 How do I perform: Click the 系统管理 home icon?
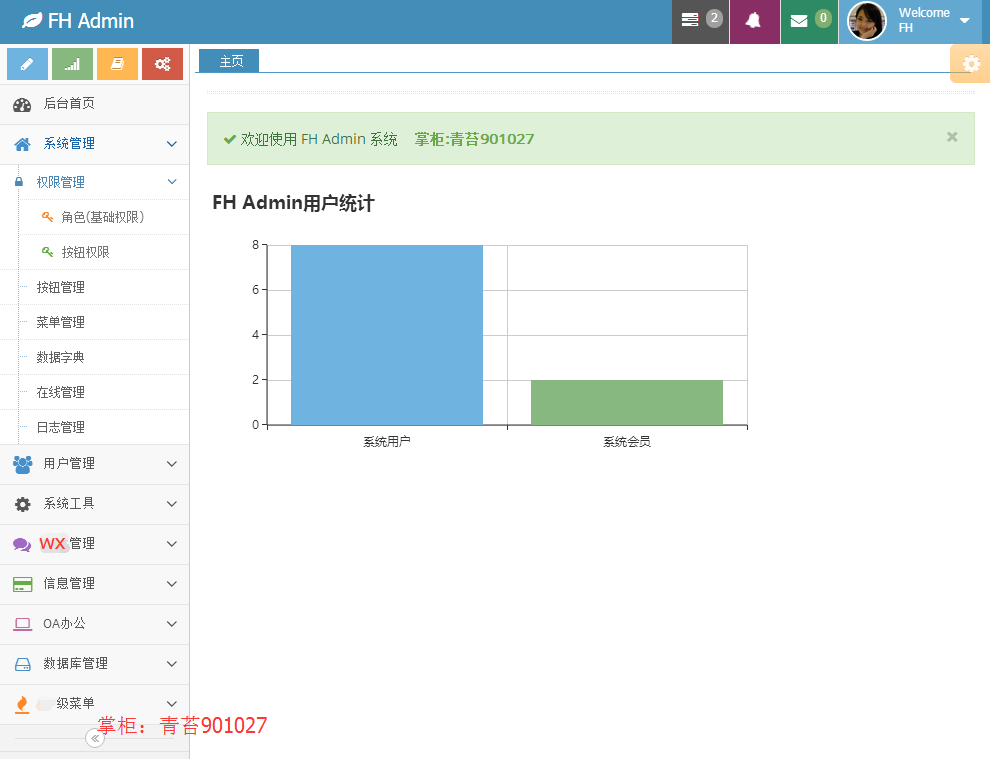click(22, 145)
